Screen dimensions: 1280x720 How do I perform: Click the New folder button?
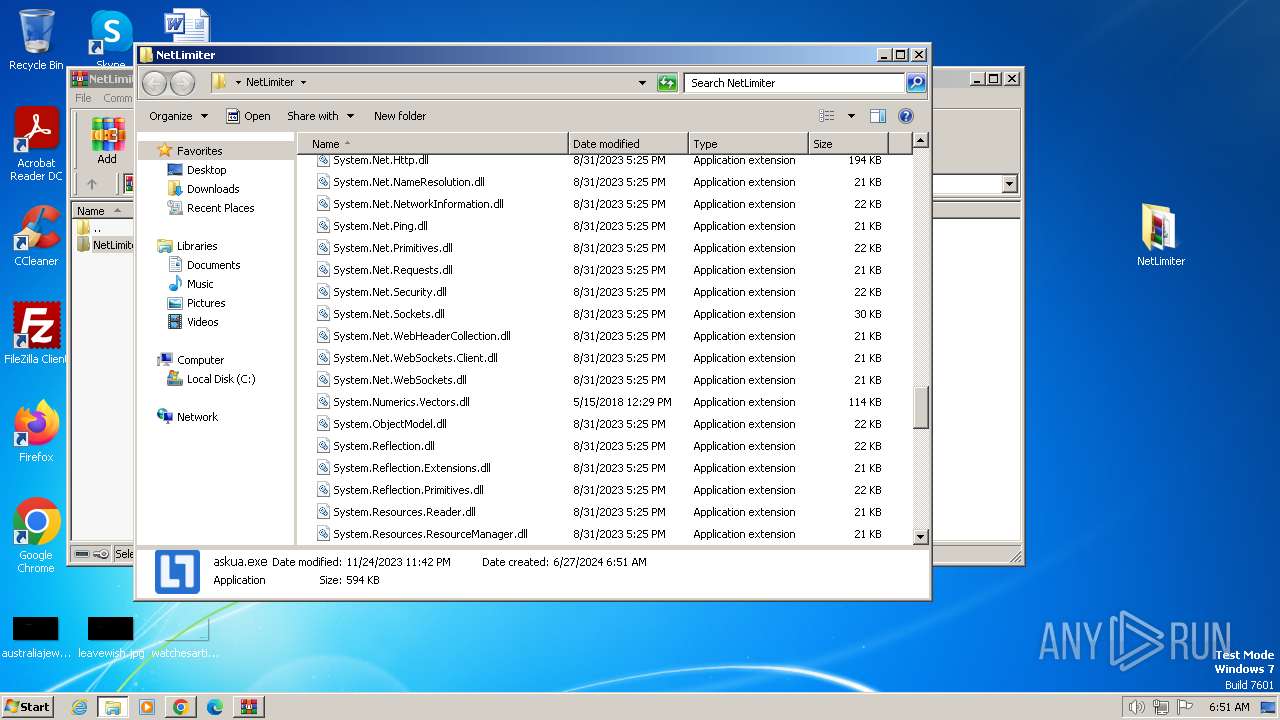(400, 116)
